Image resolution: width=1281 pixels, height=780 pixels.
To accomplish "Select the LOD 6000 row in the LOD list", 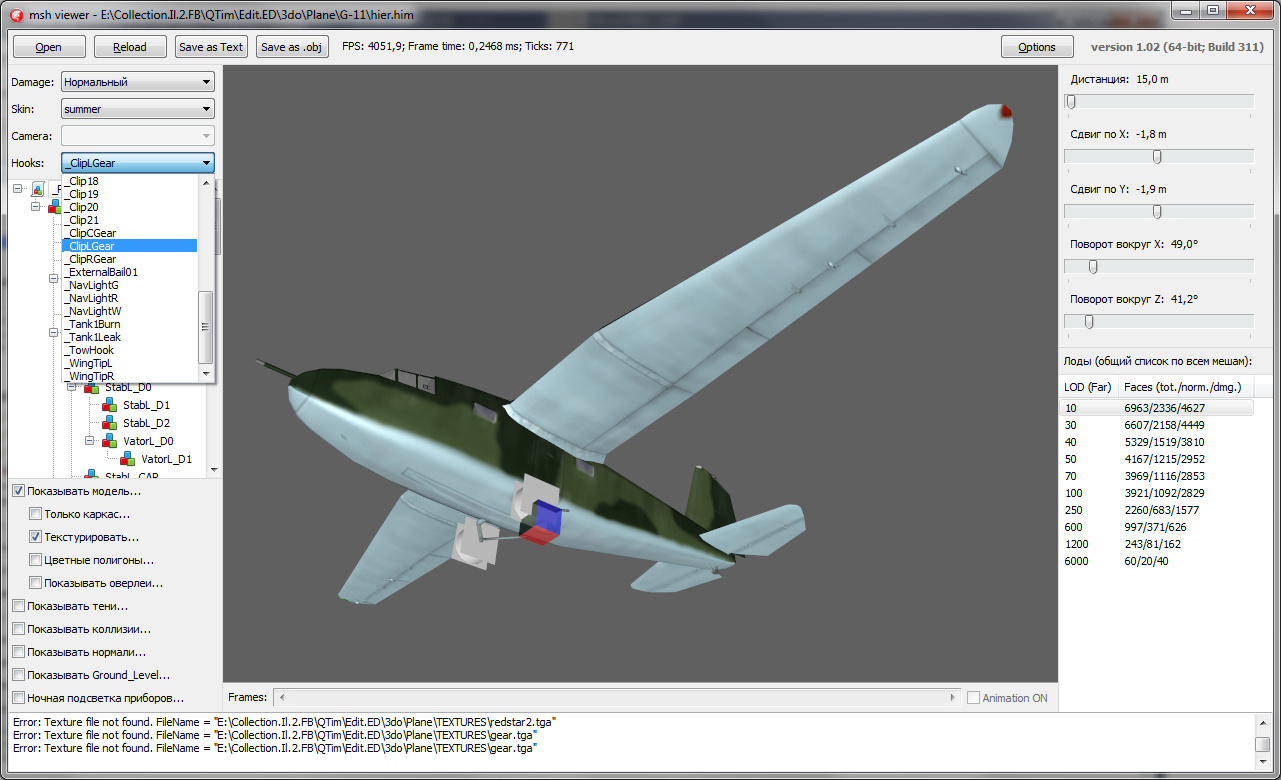I will click(x=1157, y=561).
